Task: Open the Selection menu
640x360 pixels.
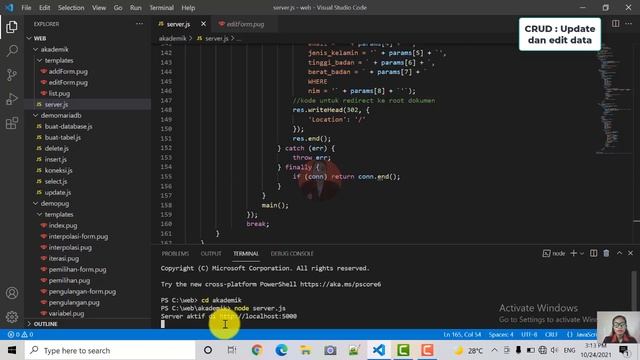Action: click(71, 7)
